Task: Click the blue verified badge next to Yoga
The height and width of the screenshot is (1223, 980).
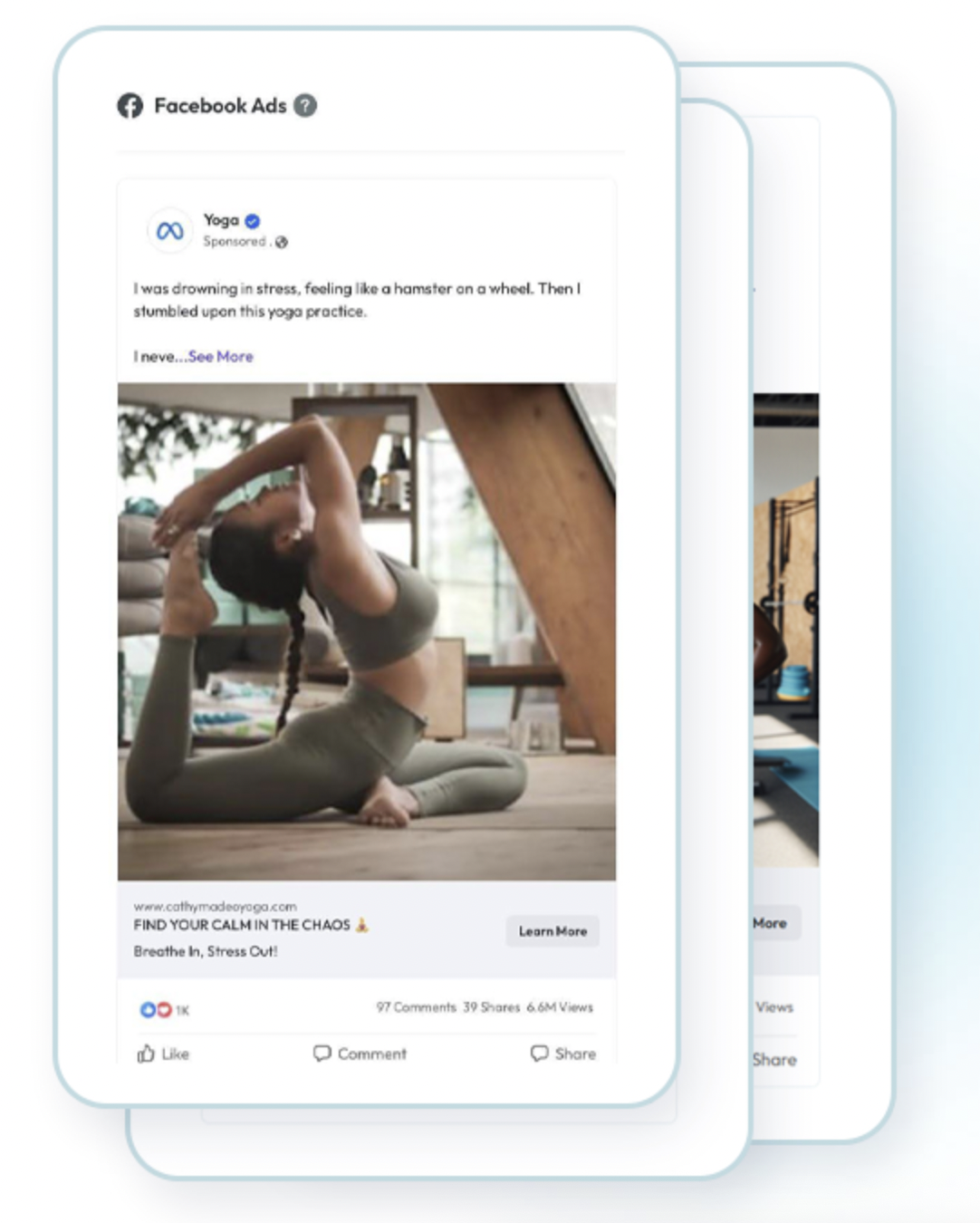Action: point(253,220)
